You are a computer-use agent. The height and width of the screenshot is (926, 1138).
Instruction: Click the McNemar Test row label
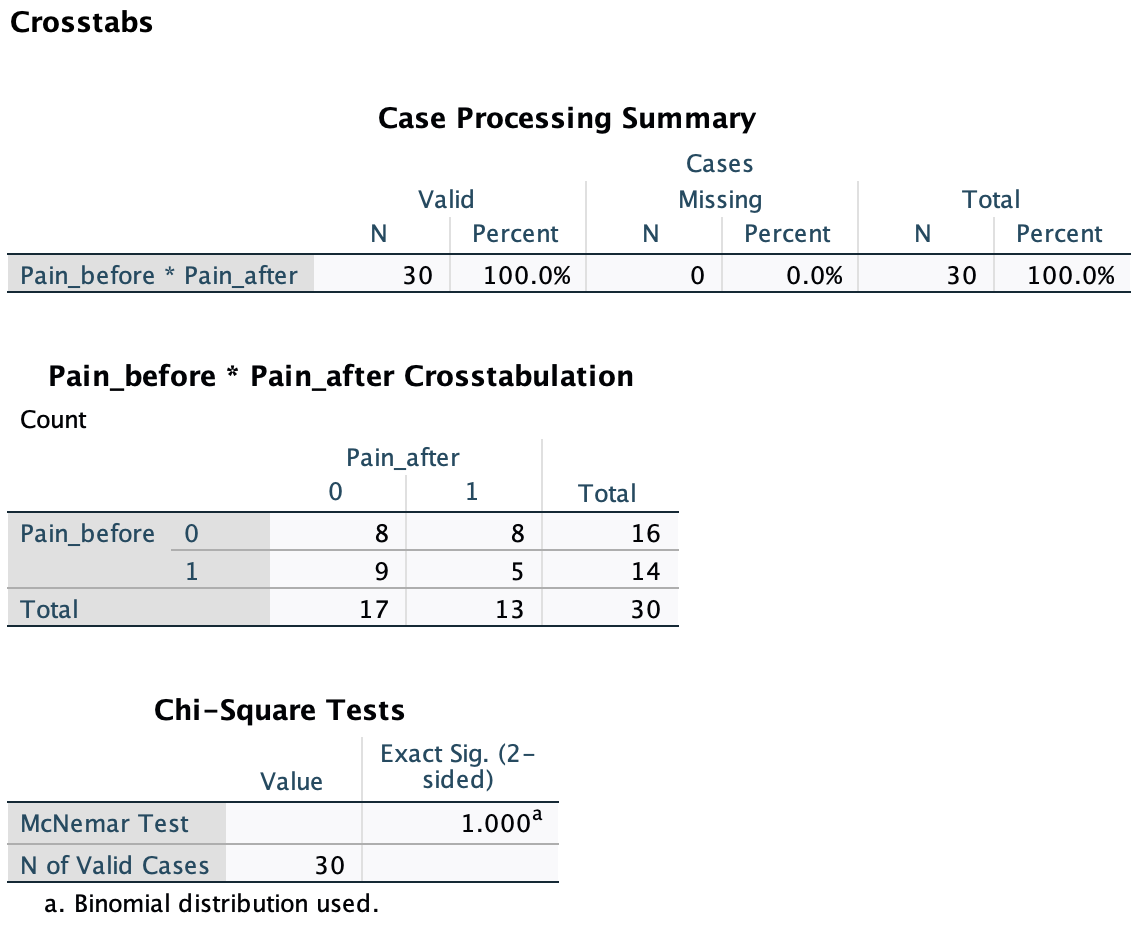pos(105,824)
